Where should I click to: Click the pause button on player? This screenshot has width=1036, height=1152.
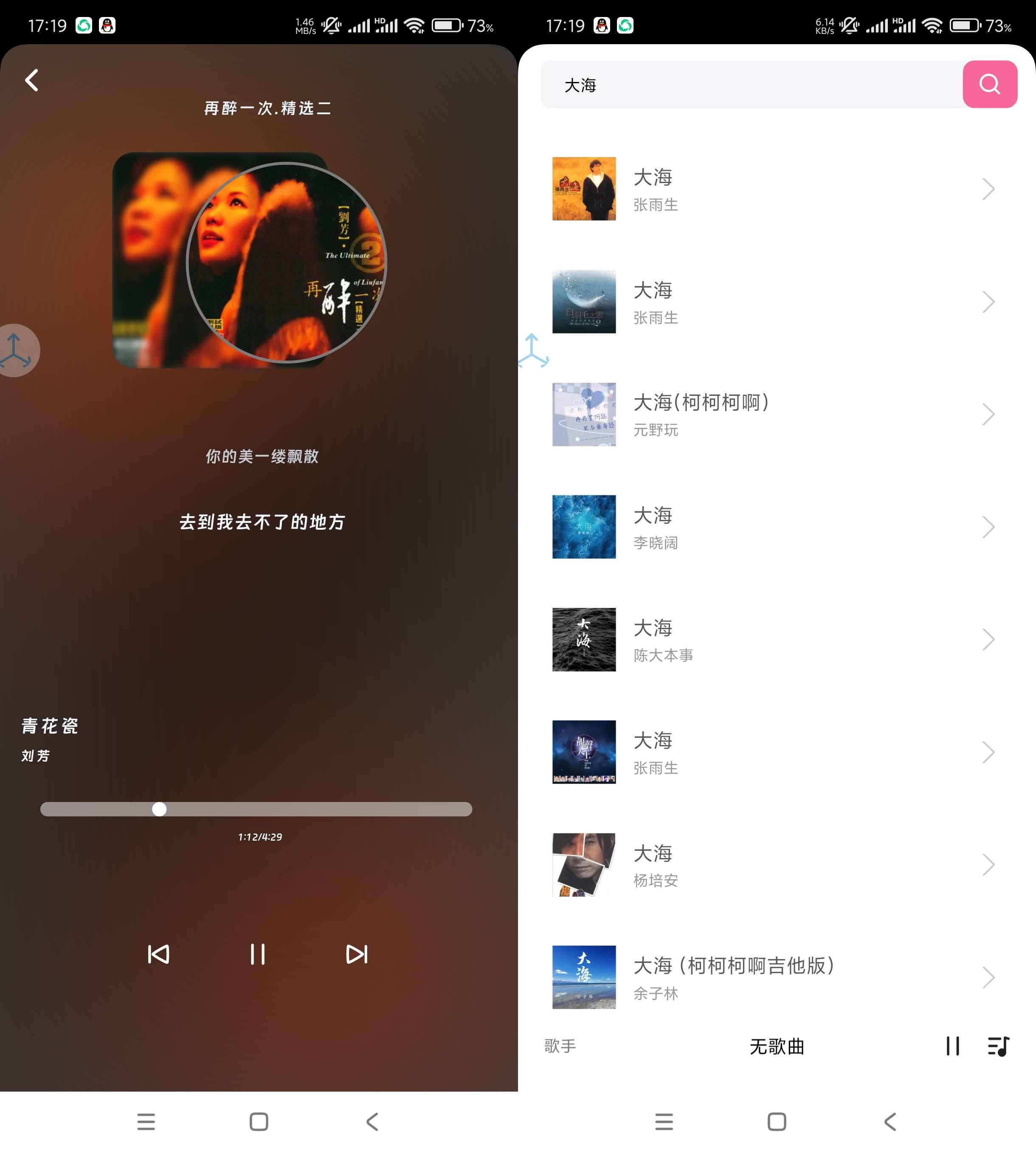(x=259, y=954)
